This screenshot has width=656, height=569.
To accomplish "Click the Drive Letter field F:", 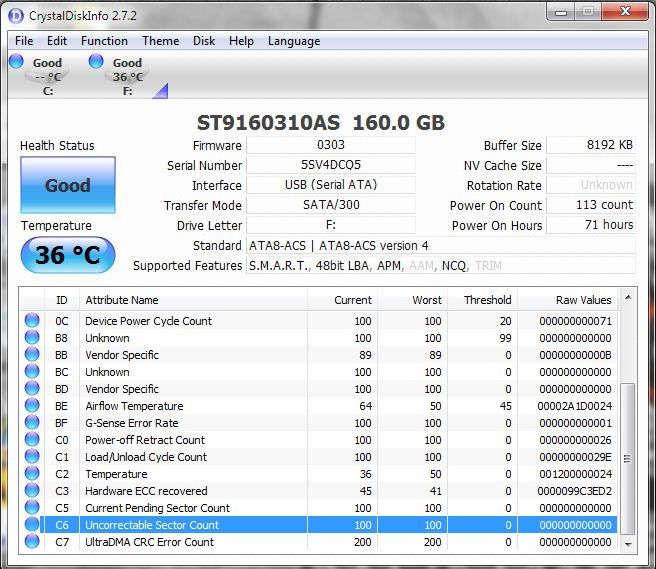I will [331, 225].
